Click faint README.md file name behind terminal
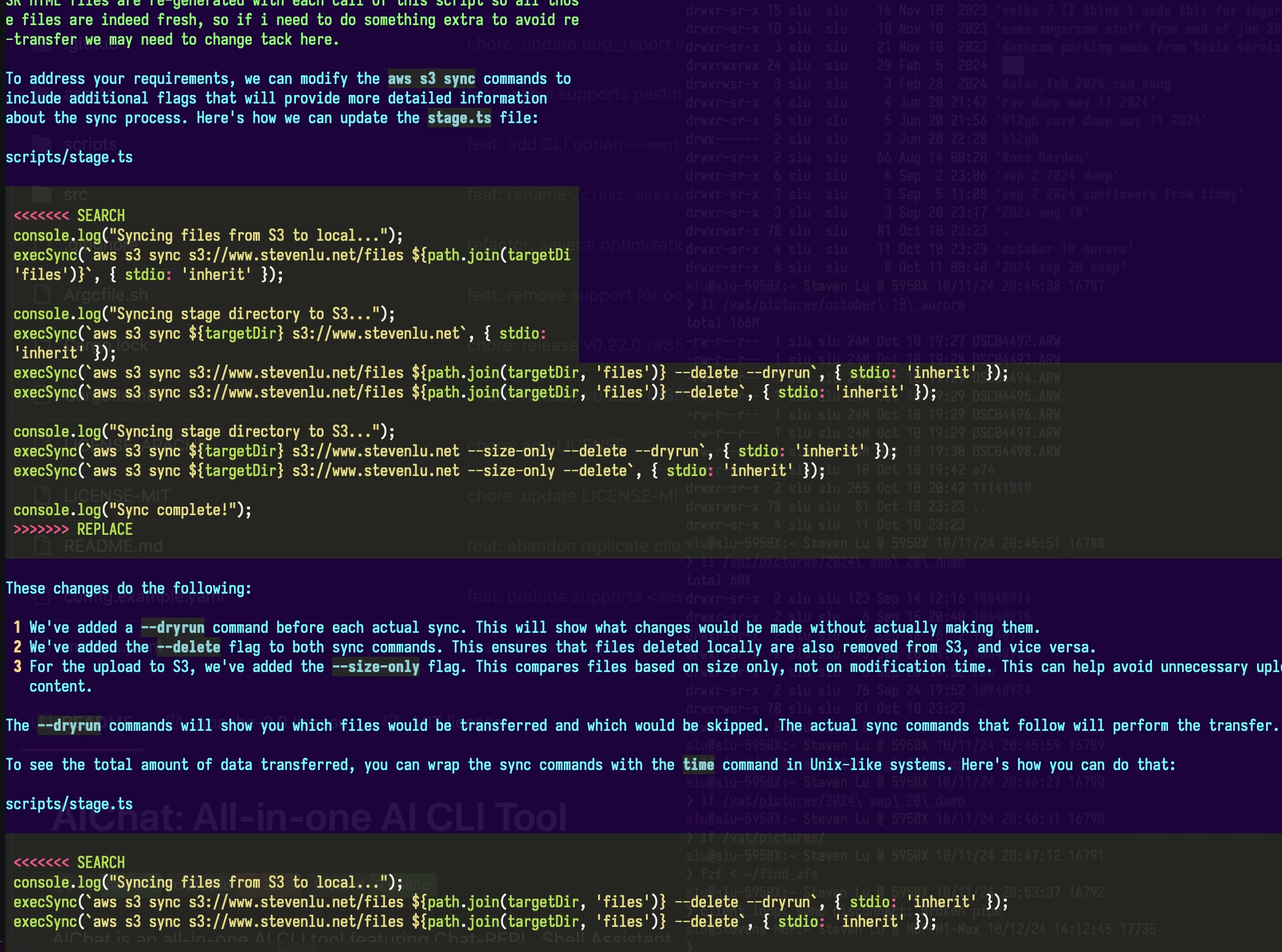This screenshot has width=1282, height=952. coord(113,546)
